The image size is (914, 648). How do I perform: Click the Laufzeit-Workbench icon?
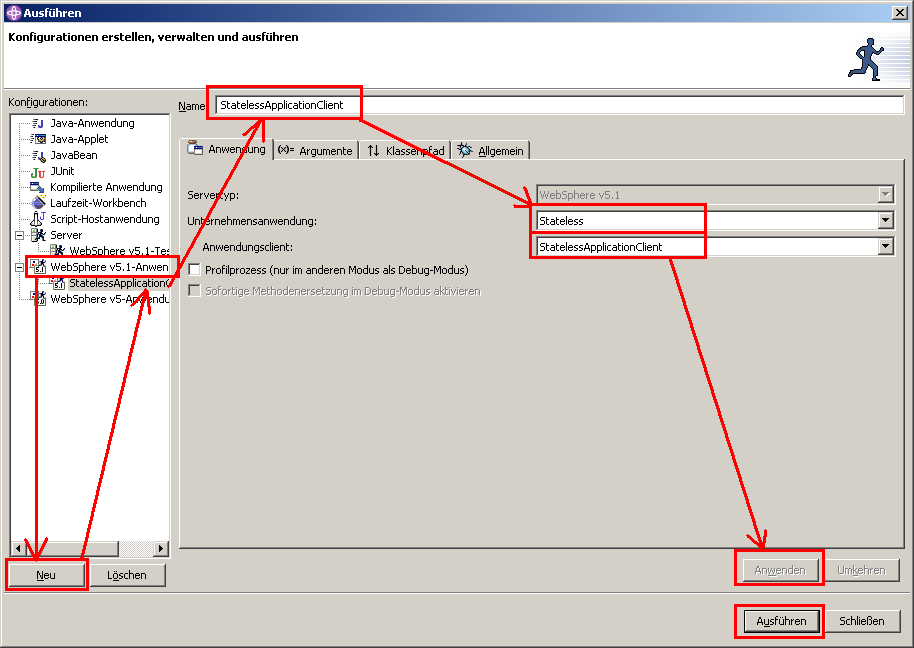38,203
